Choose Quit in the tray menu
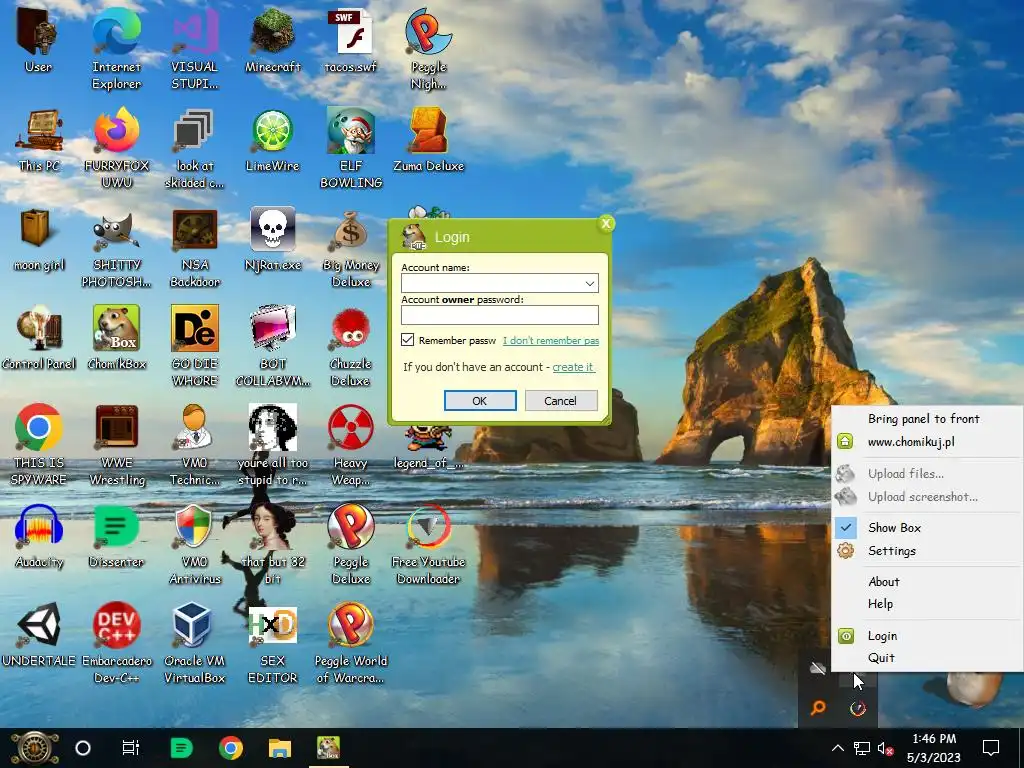 tap(880, 658)
